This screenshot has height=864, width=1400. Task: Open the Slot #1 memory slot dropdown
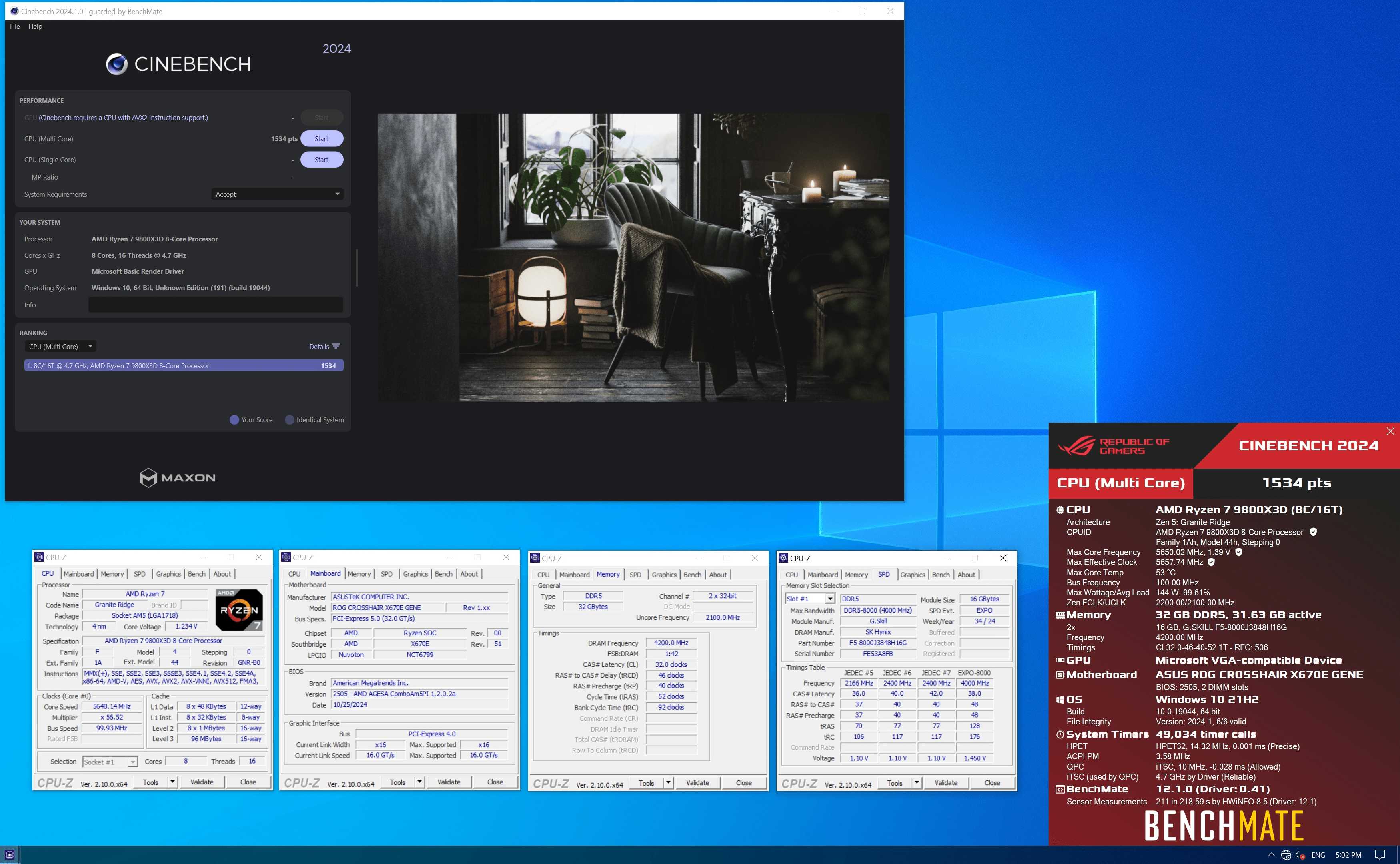coord(810,599)
